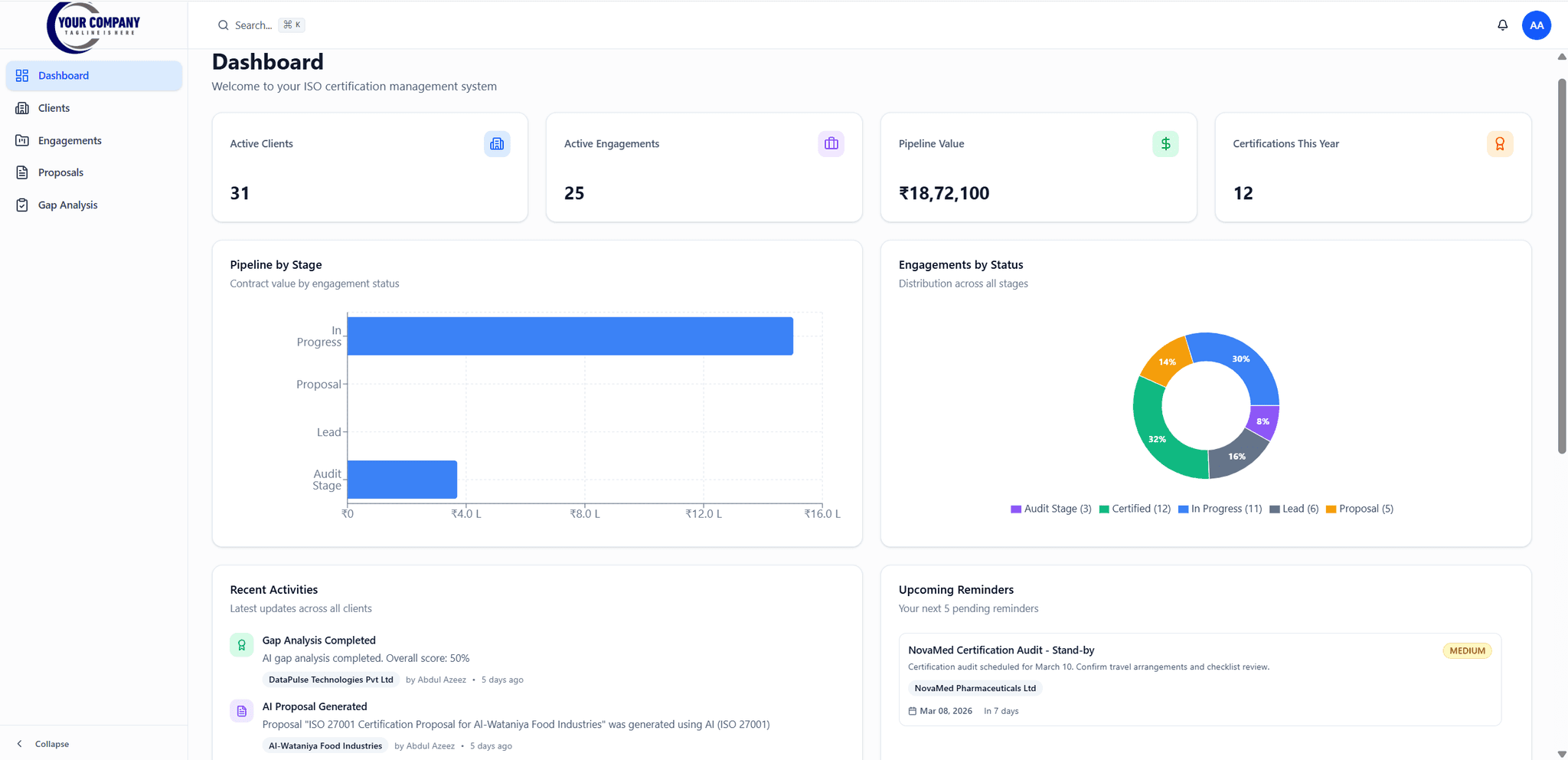
Task: Open the AI Proposal Generated activity
Action: pos(315,706)
